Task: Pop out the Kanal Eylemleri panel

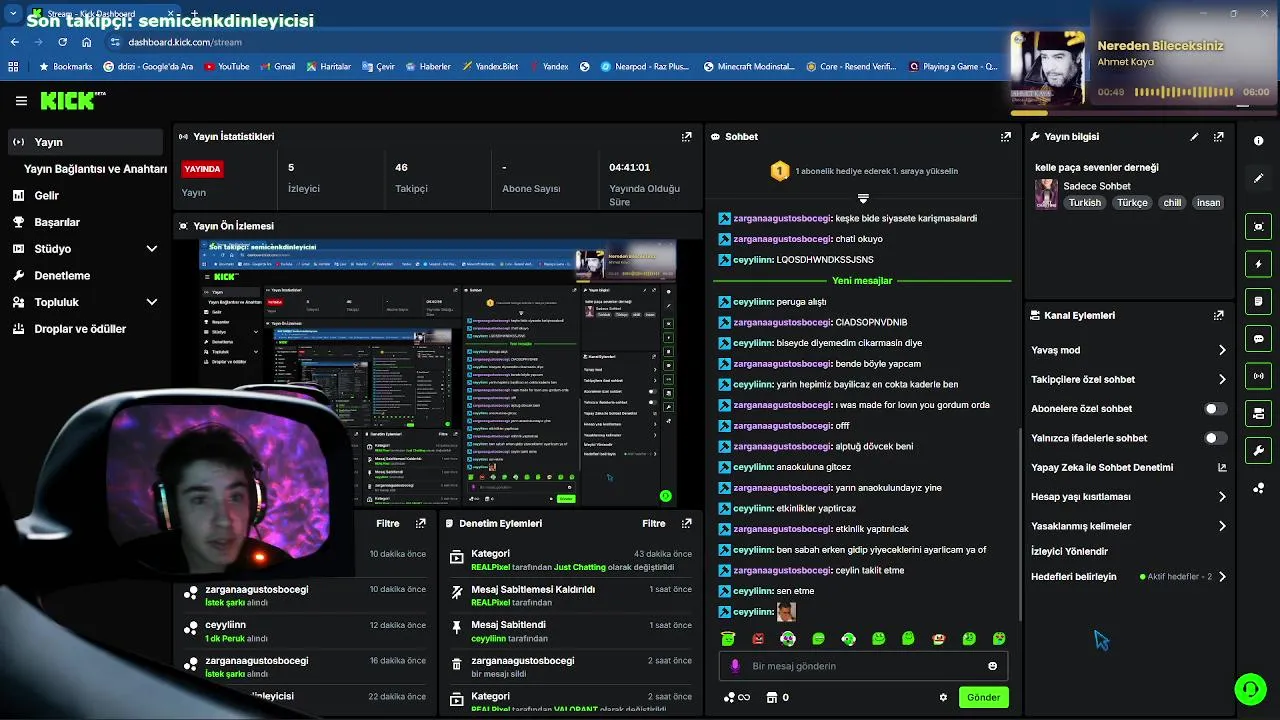Action: click(x=1218, y=315)
